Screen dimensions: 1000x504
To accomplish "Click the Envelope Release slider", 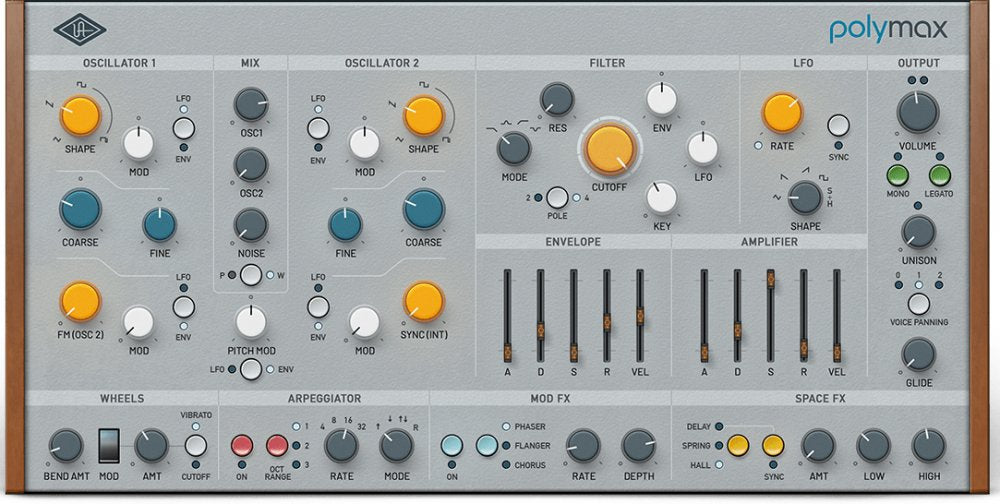I will click(x=605, y=320).
